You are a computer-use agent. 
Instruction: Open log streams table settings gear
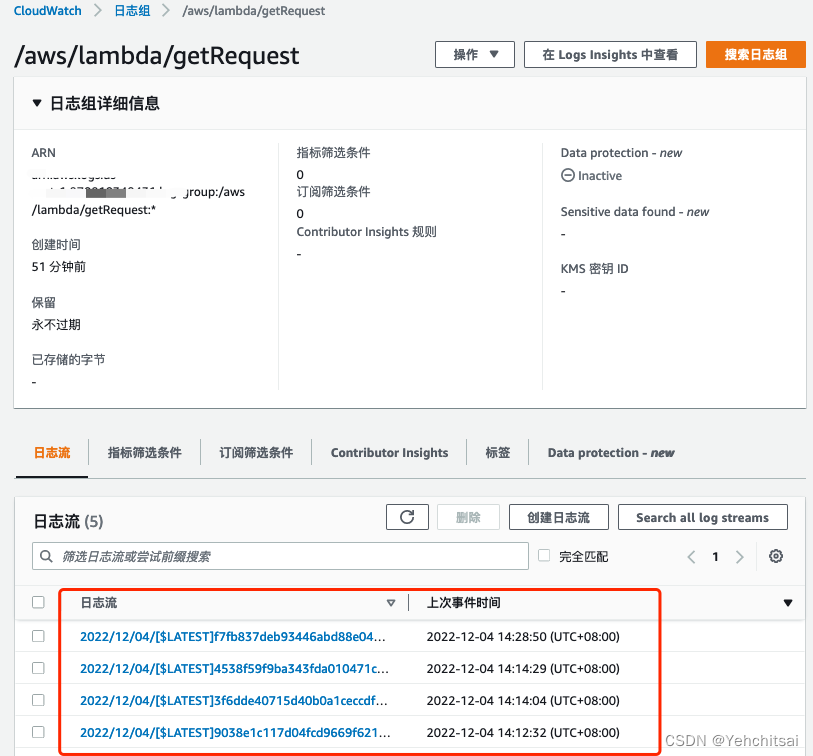(776, 556)
